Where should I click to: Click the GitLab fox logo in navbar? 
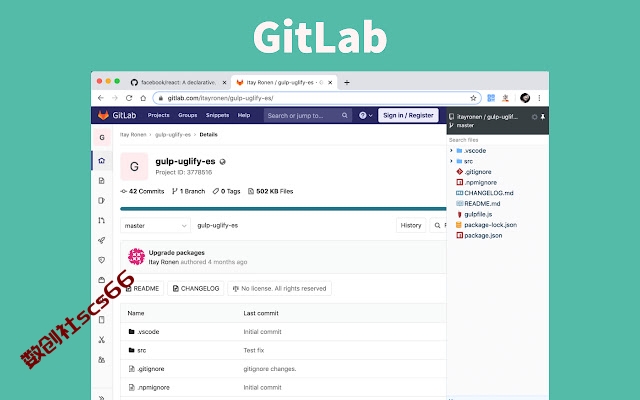point(103,115)
